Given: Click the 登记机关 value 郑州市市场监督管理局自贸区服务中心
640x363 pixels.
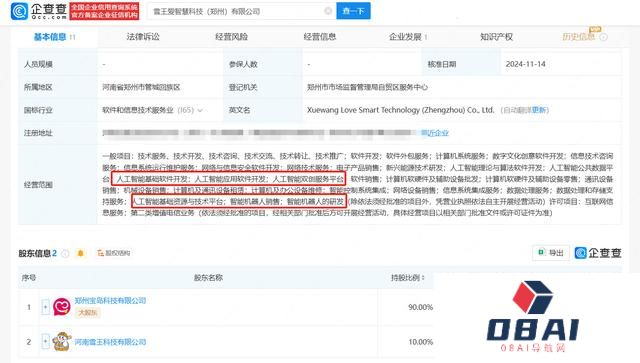Looking at the screenshot, I should coord(367,87).
